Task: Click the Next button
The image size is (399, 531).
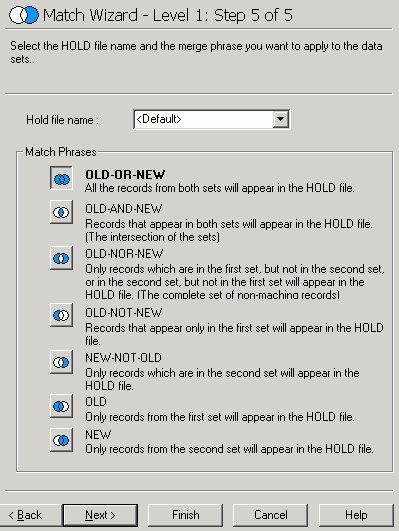Action: [x=100, y=515]
